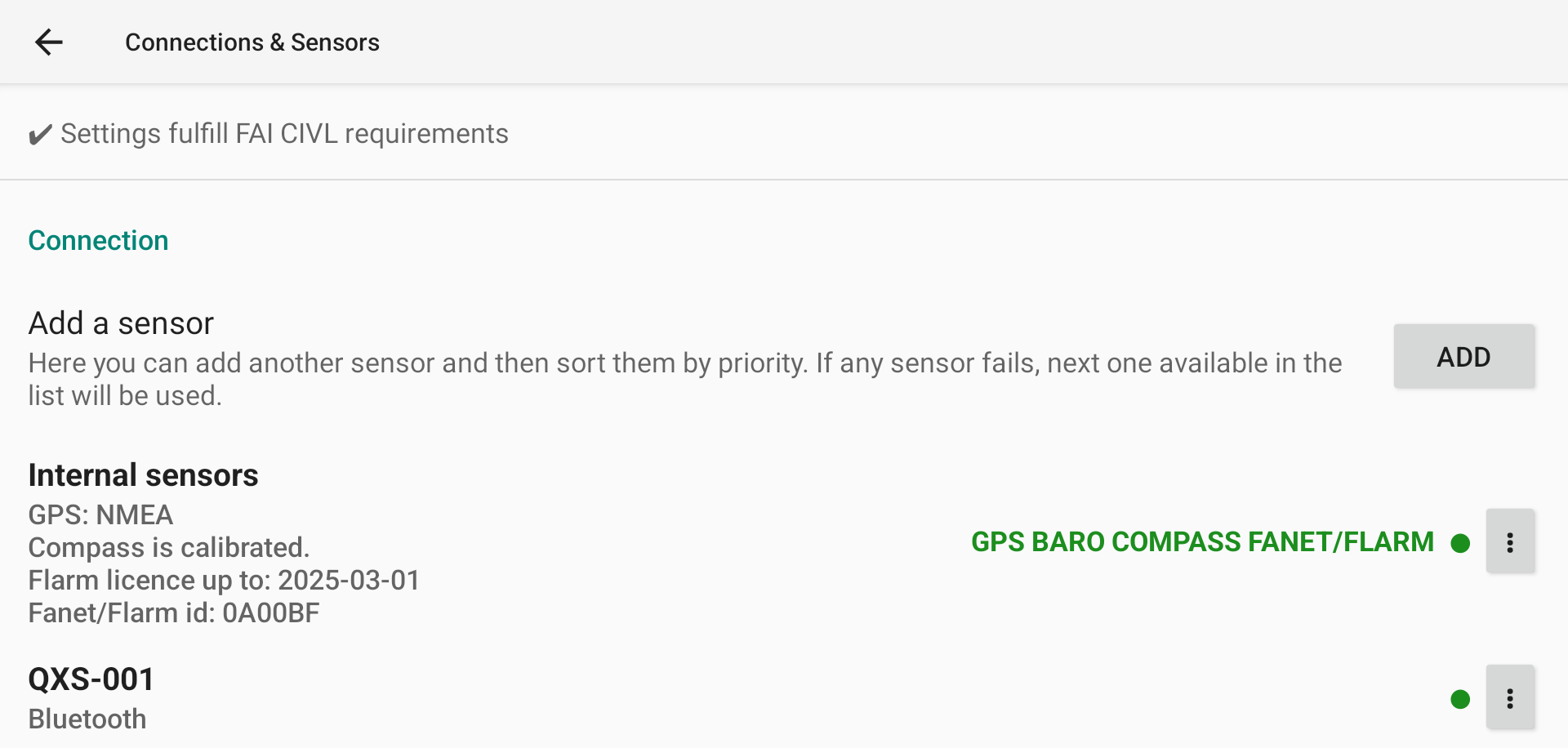Go back using the arrow icon
The height and width of the screenshot is (748, 1568).
point(49,42)
